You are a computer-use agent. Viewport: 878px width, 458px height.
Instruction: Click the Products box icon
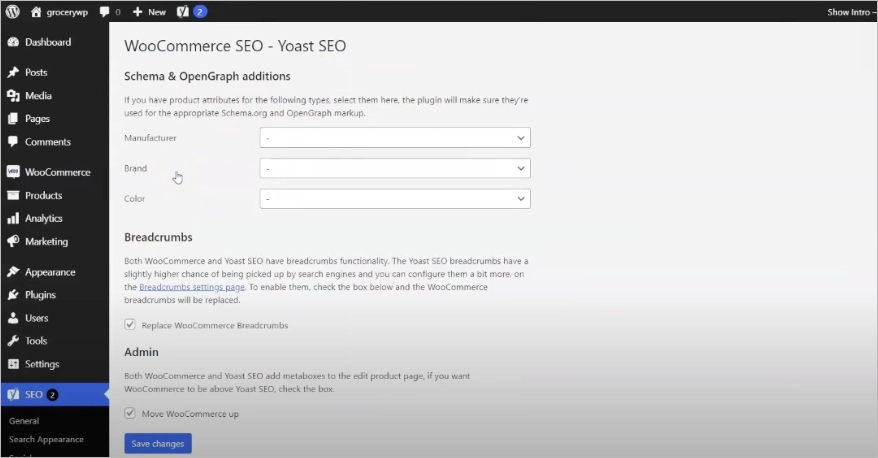[x=13, y=195]
